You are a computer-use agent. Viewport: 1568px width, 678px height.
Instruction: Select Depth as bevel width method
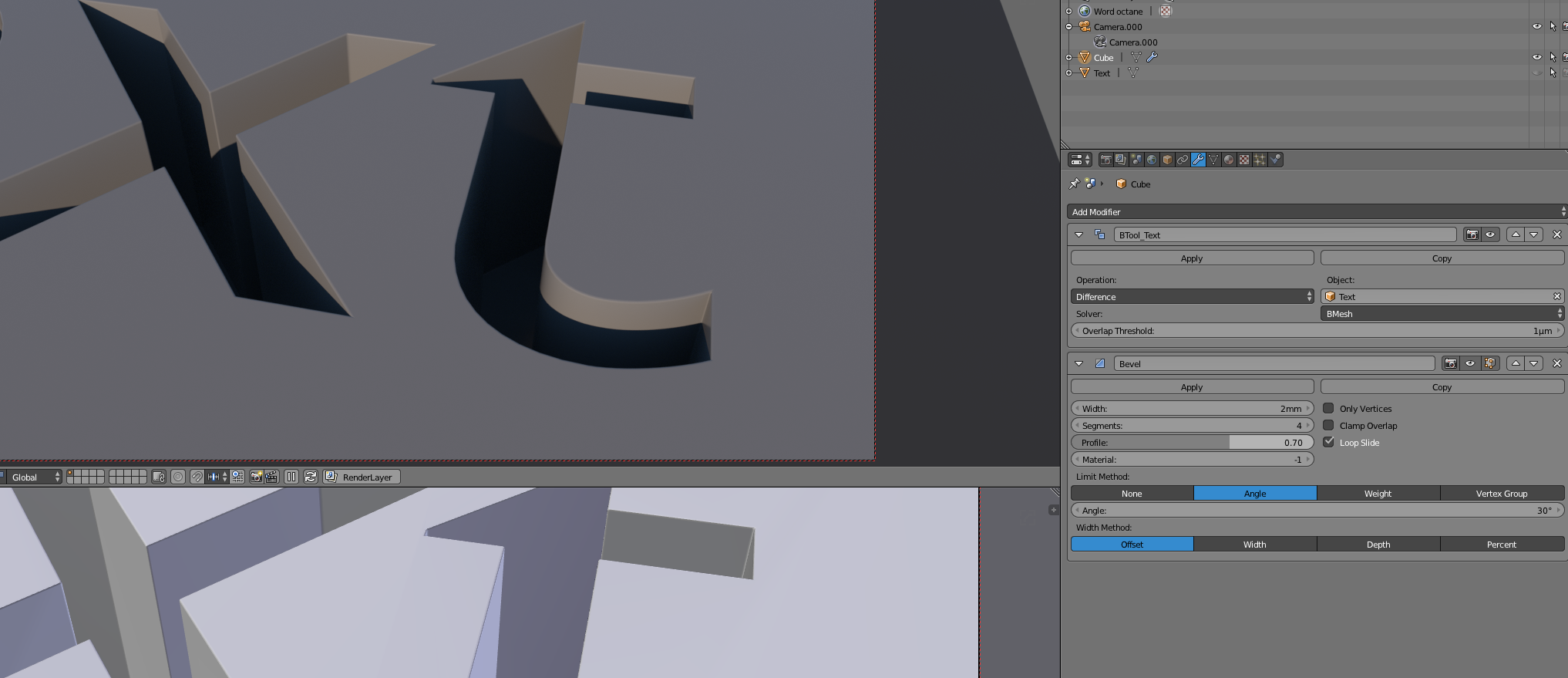click(x=1378, y=544)
